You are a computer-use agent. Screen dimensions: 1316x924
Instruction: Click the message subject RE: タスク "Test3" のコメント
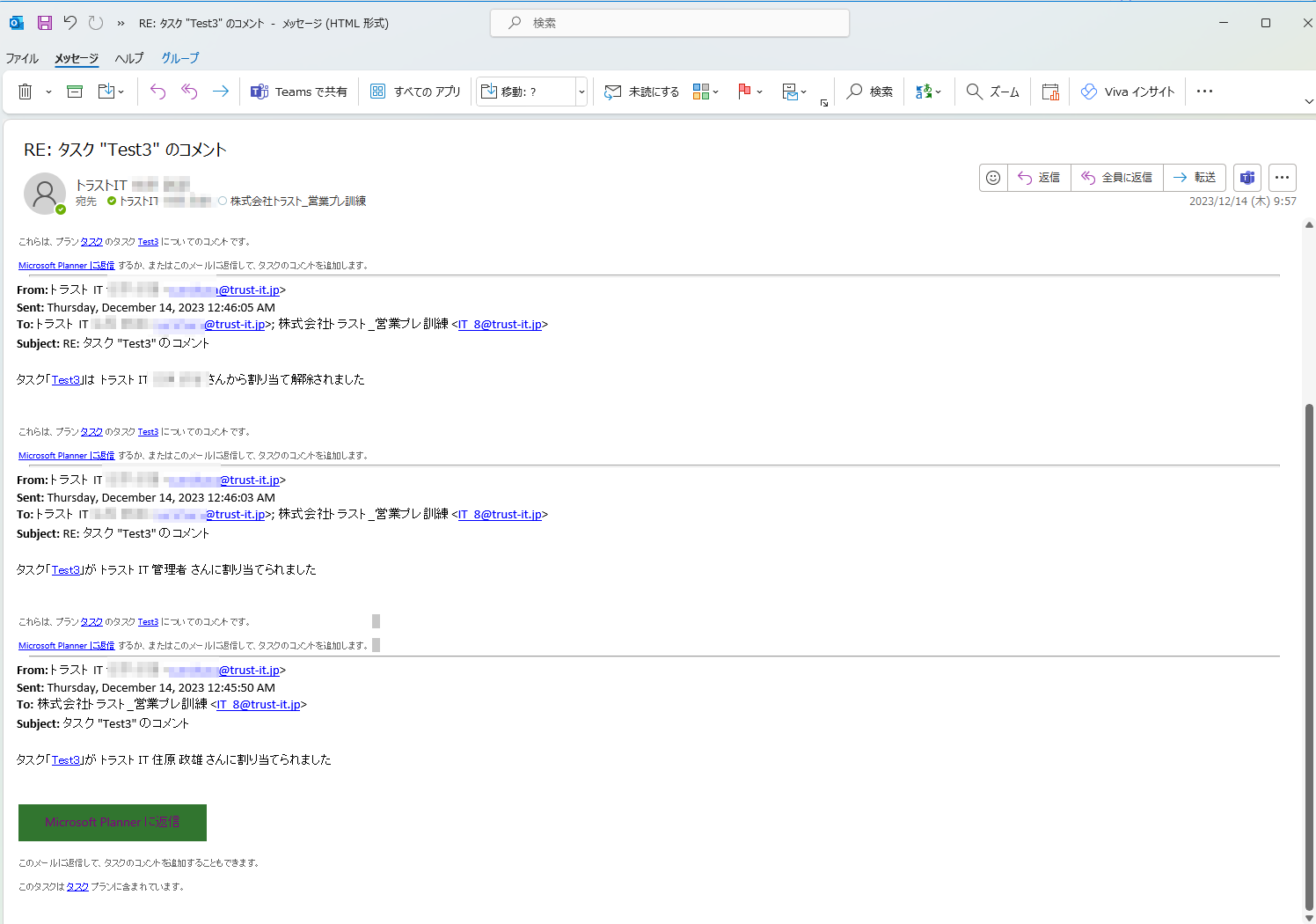tap(125, 150)
